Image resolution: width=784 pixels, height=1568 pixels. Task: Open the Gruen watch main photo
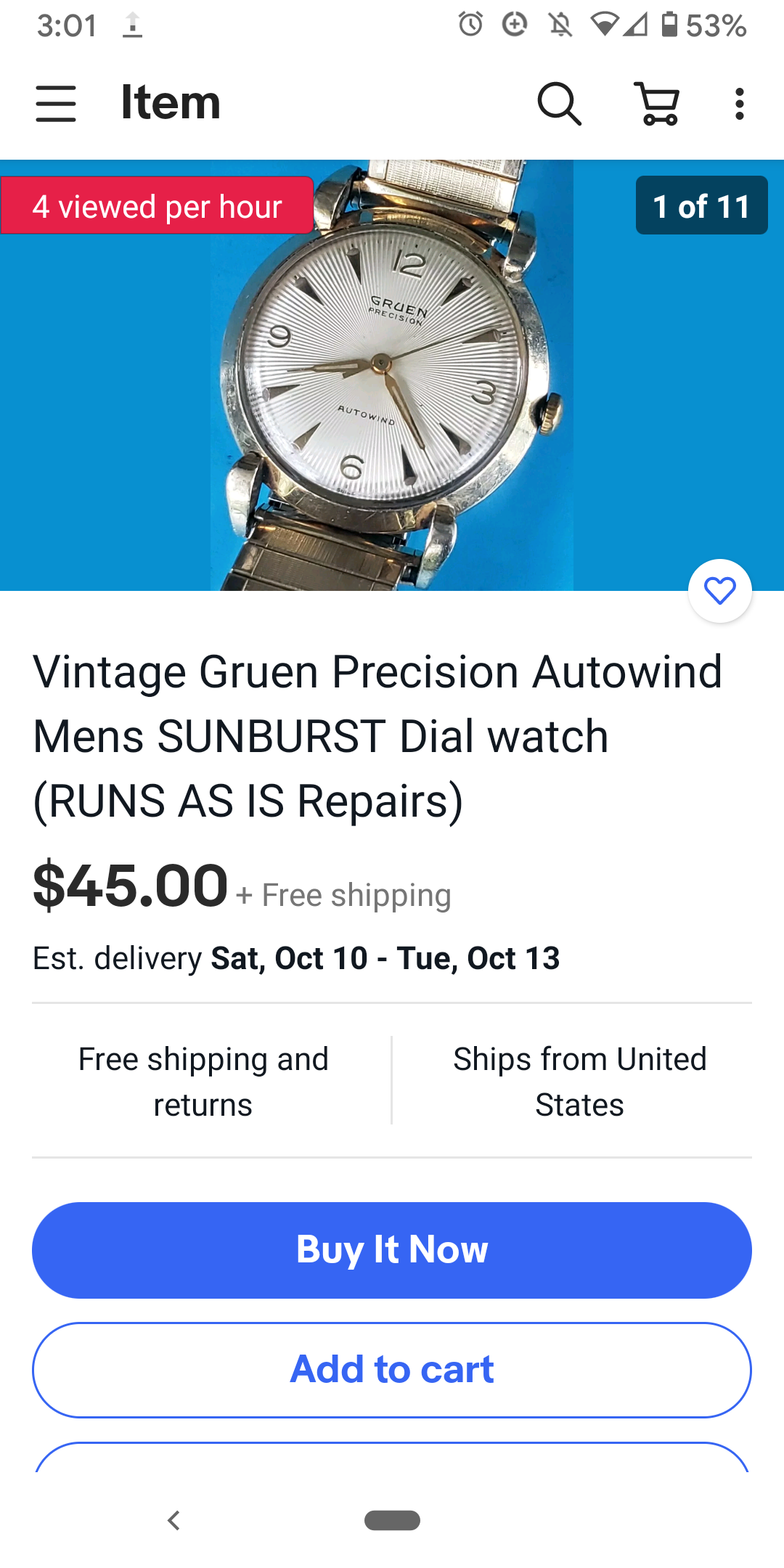click(392, 375)
